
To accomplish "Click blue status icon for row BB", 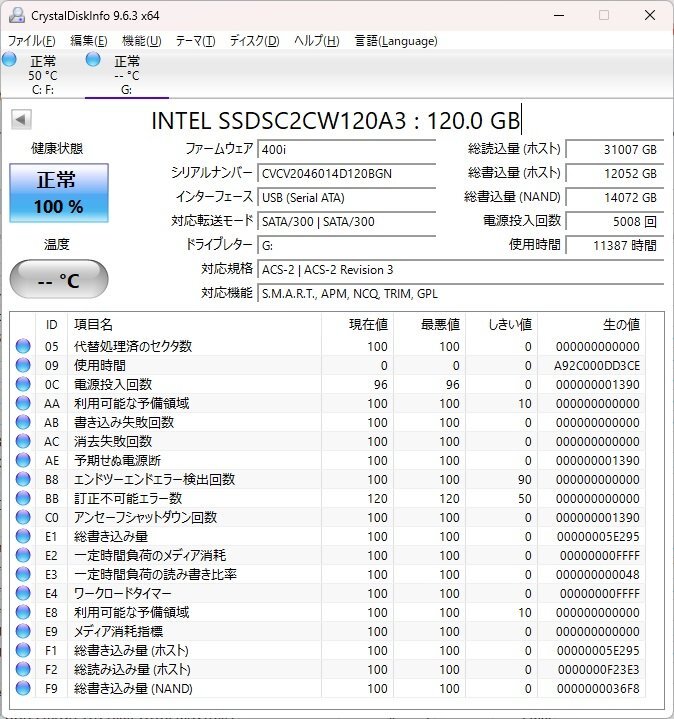I will [x=23, y=498].
